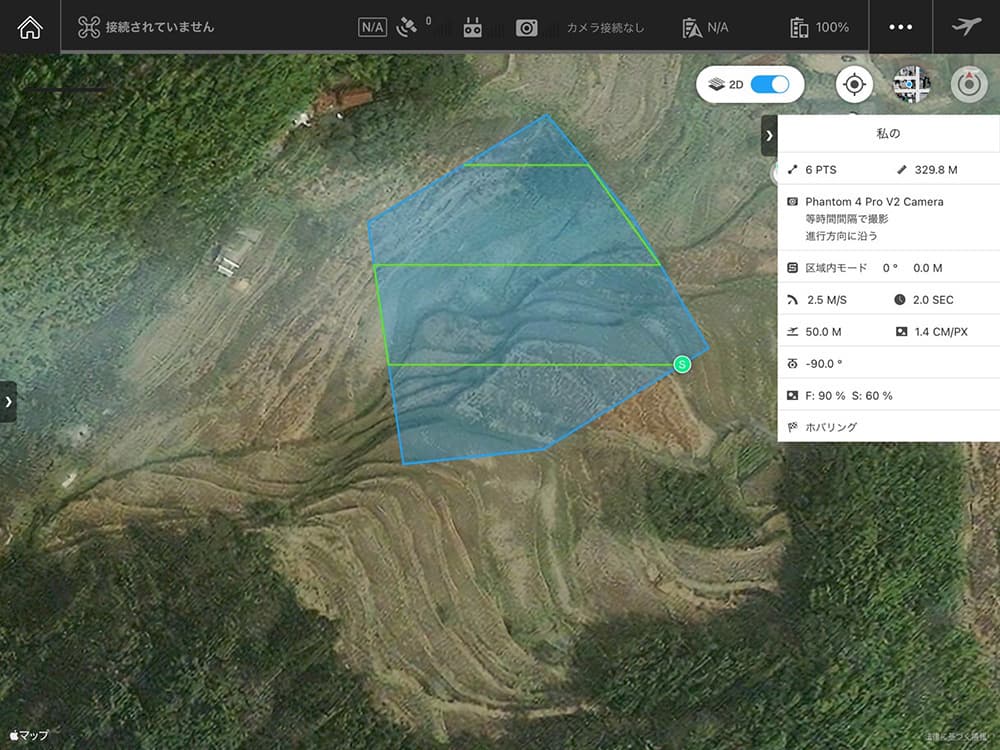Click the 0 ° course angle value

[x=890, y=268]
